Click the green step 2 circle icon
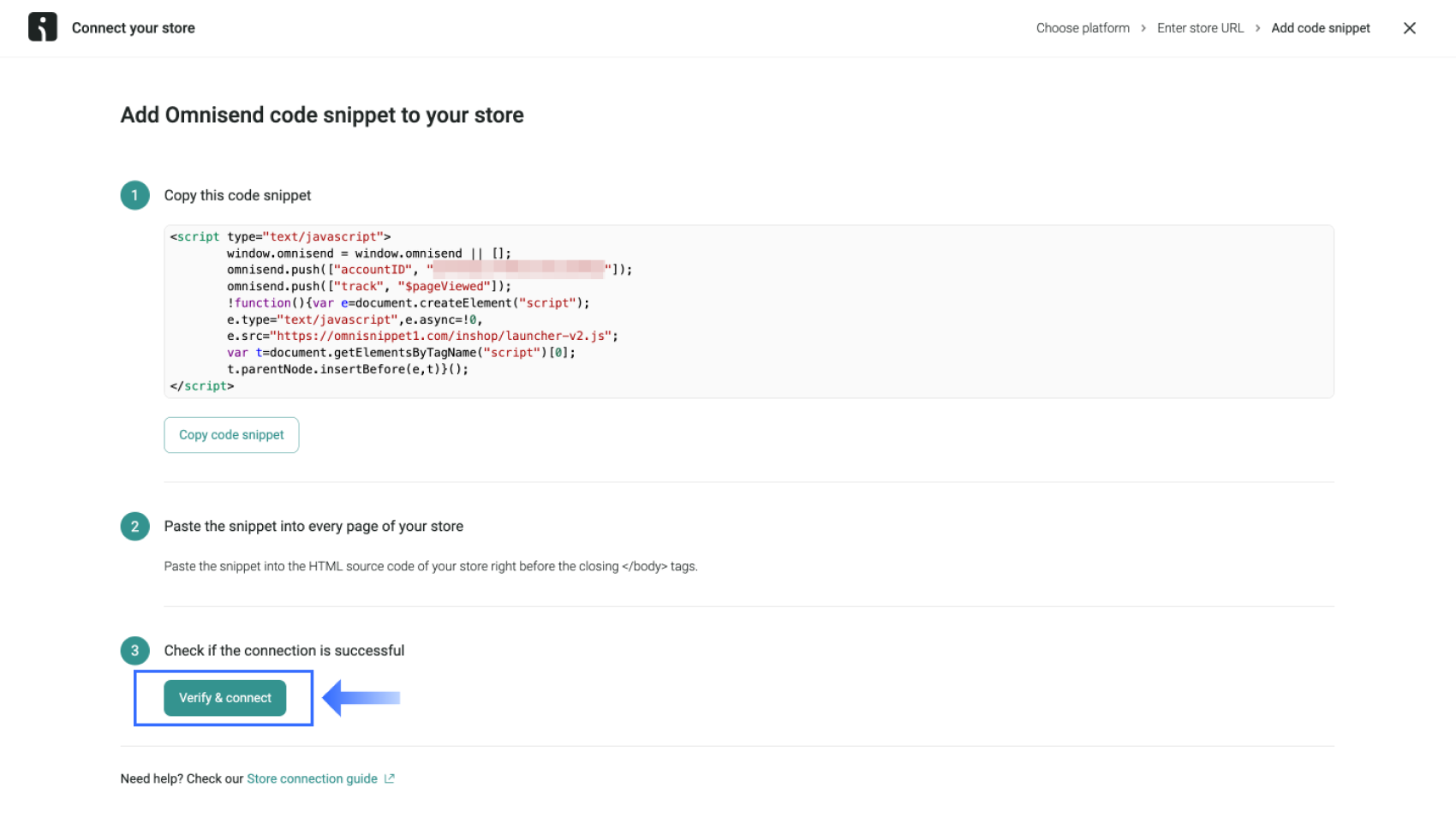 (x=134, y=527)
